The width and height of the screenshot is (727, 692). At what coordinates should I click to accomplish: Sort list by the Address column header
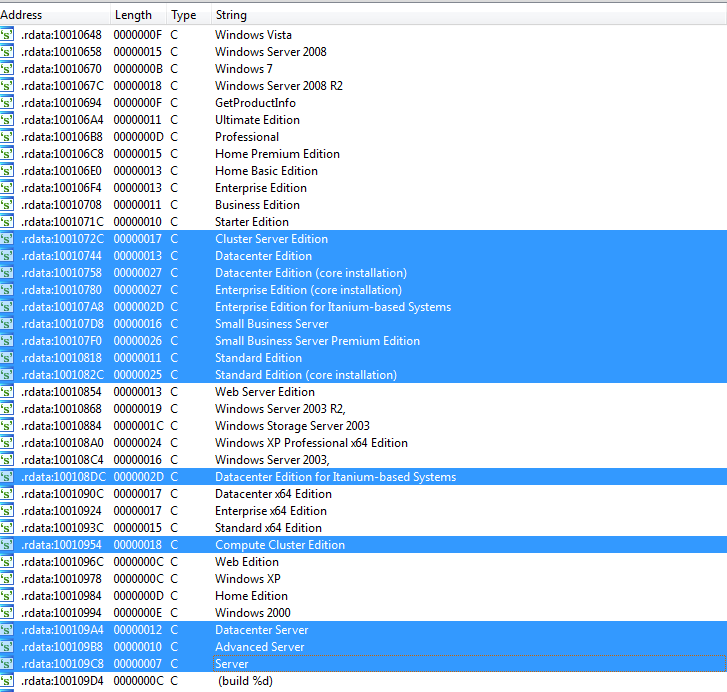tap(55, 15)
